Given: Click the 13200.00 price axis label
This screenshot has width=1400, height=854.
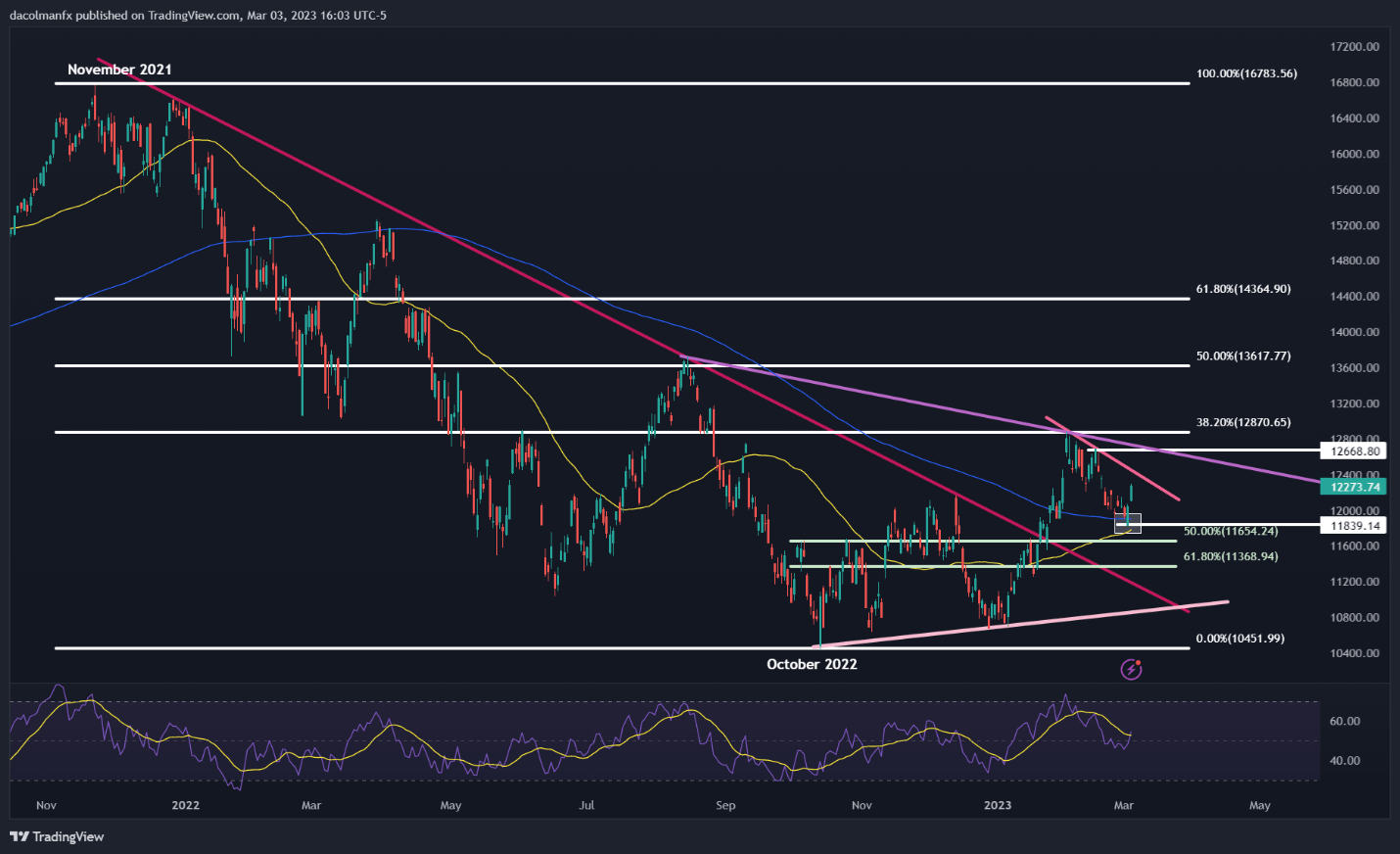Looking at the screenshot, I should (x=1355, y=403).
